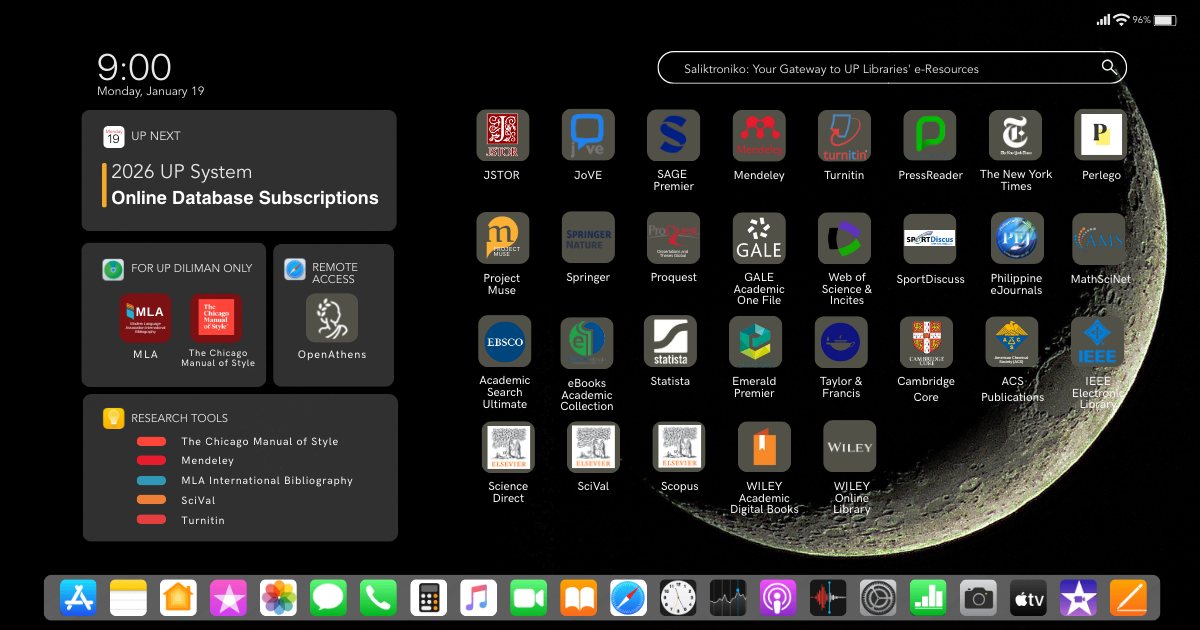The image size is (1200, 630).
Task: Click The Chicago Manual of Style in Research Tools
Action: [260, 441]
